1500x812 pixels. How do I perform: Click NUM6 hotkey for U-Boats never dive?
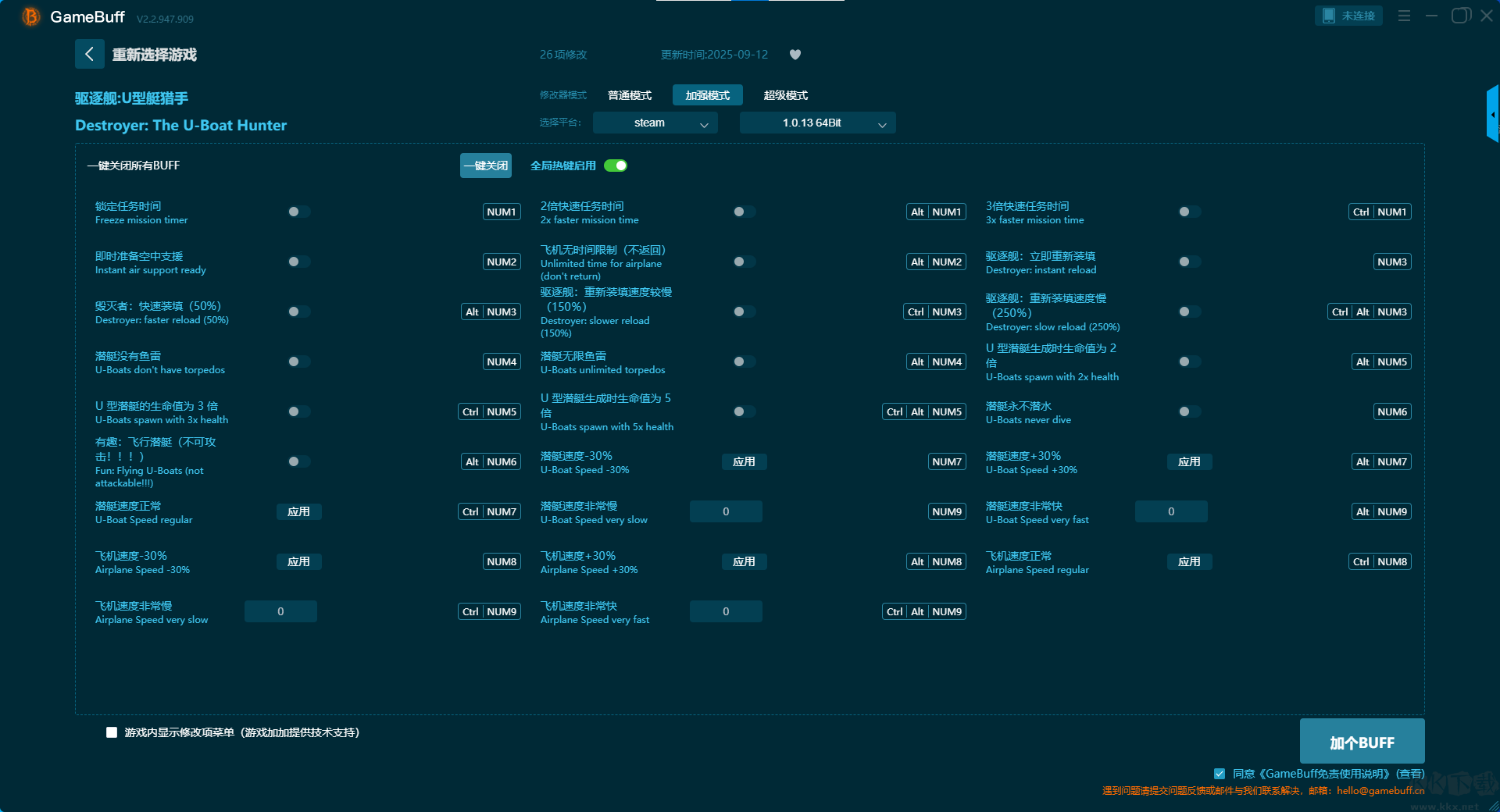(x=1392, y=411)
